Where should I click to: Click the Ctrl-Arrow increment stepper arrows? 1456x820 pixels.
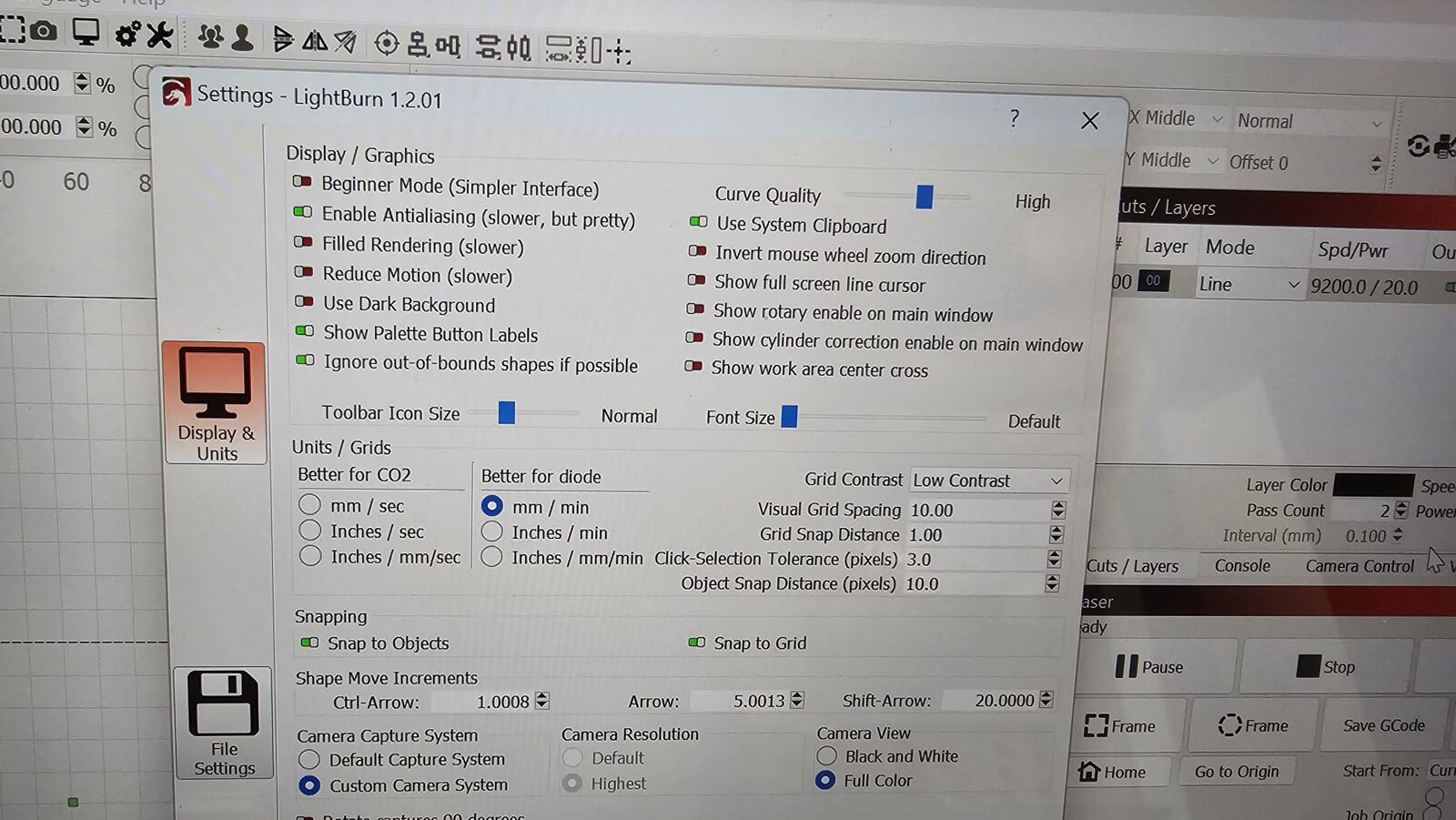pos(542,701)
